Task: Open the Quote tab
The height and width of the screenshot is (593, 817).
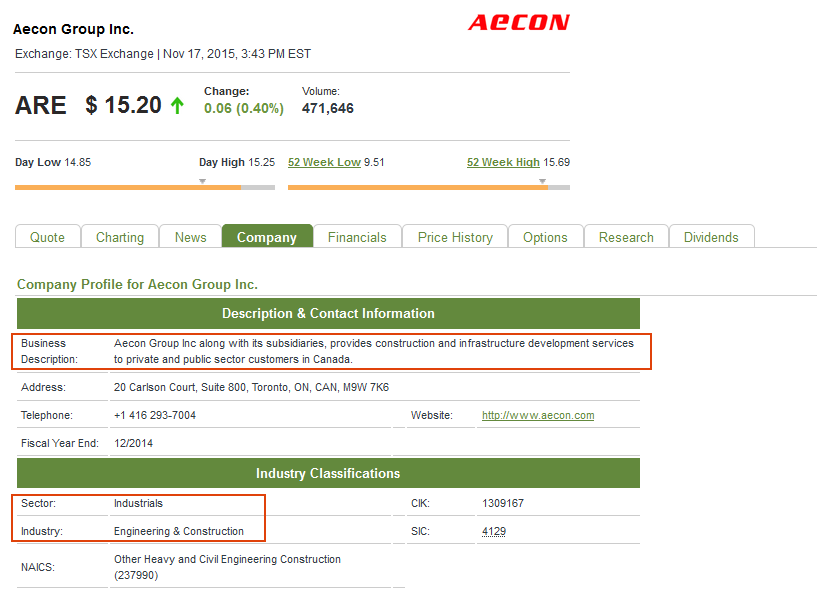Action: pos(47,237)
